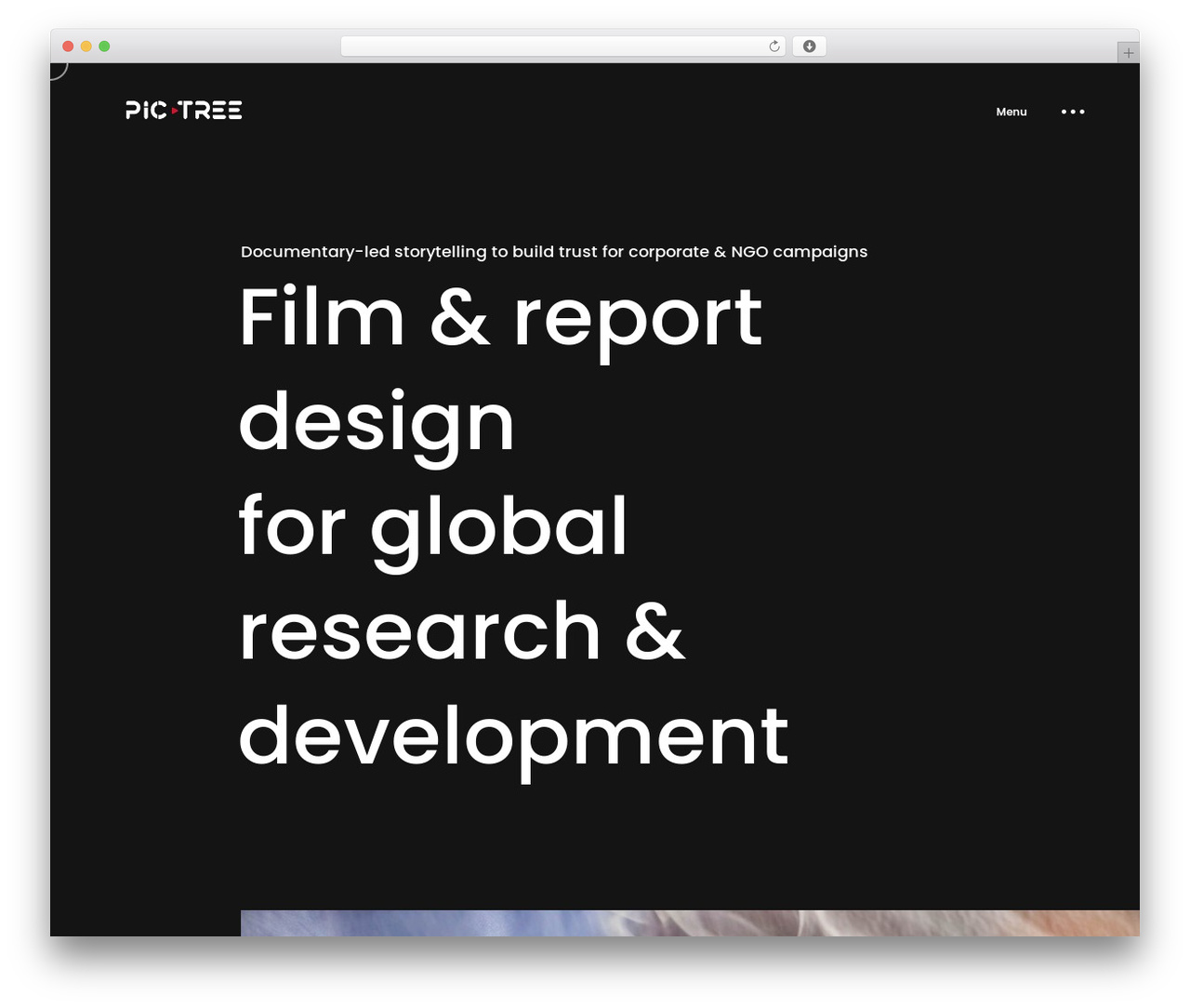
Task: Click the 'Documentary-led storytelling' tagline
Action: [x=554, y=252]
